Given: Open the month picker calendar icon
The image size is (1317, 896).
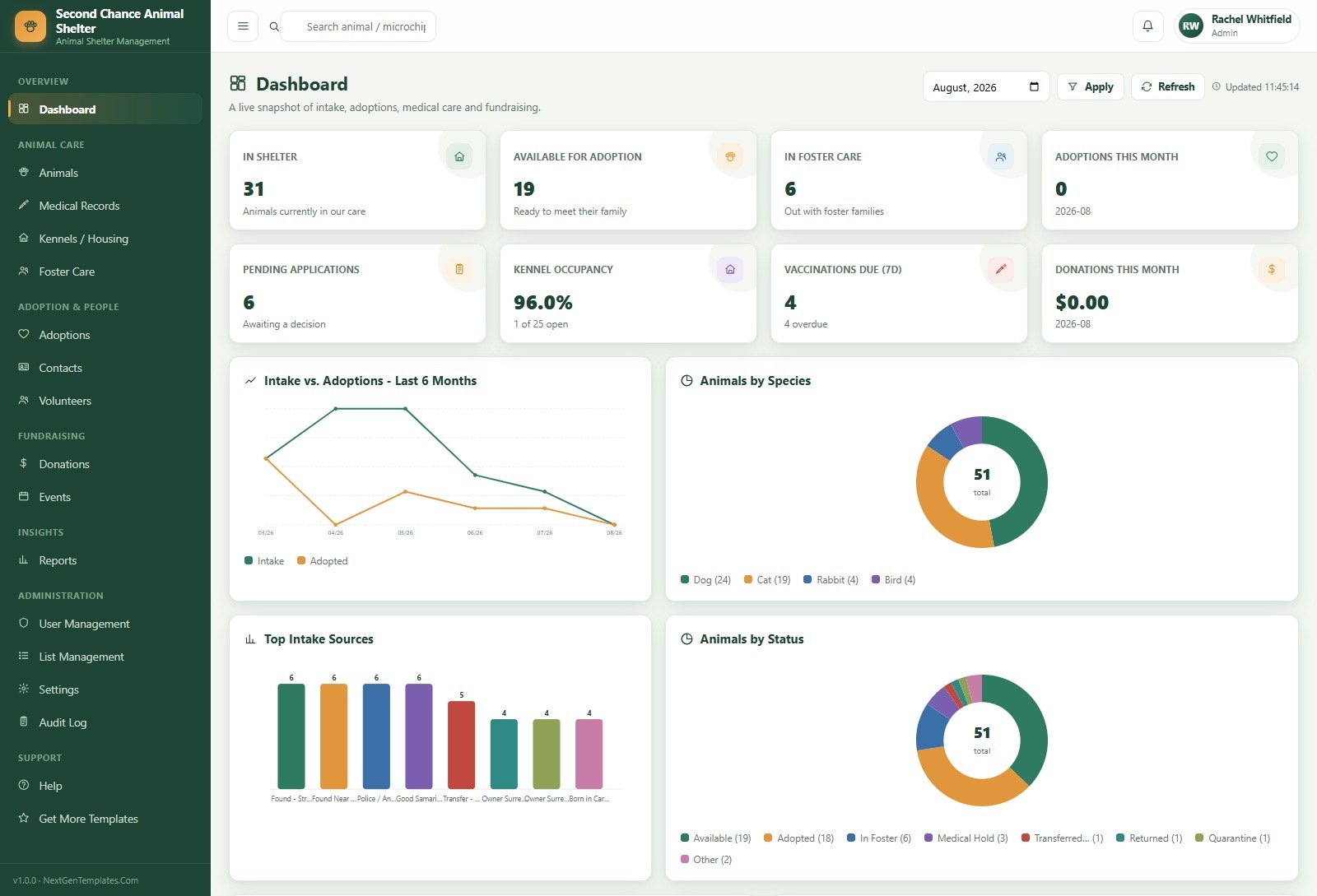Looking at the screenshot, I should tap(1034, 87).
